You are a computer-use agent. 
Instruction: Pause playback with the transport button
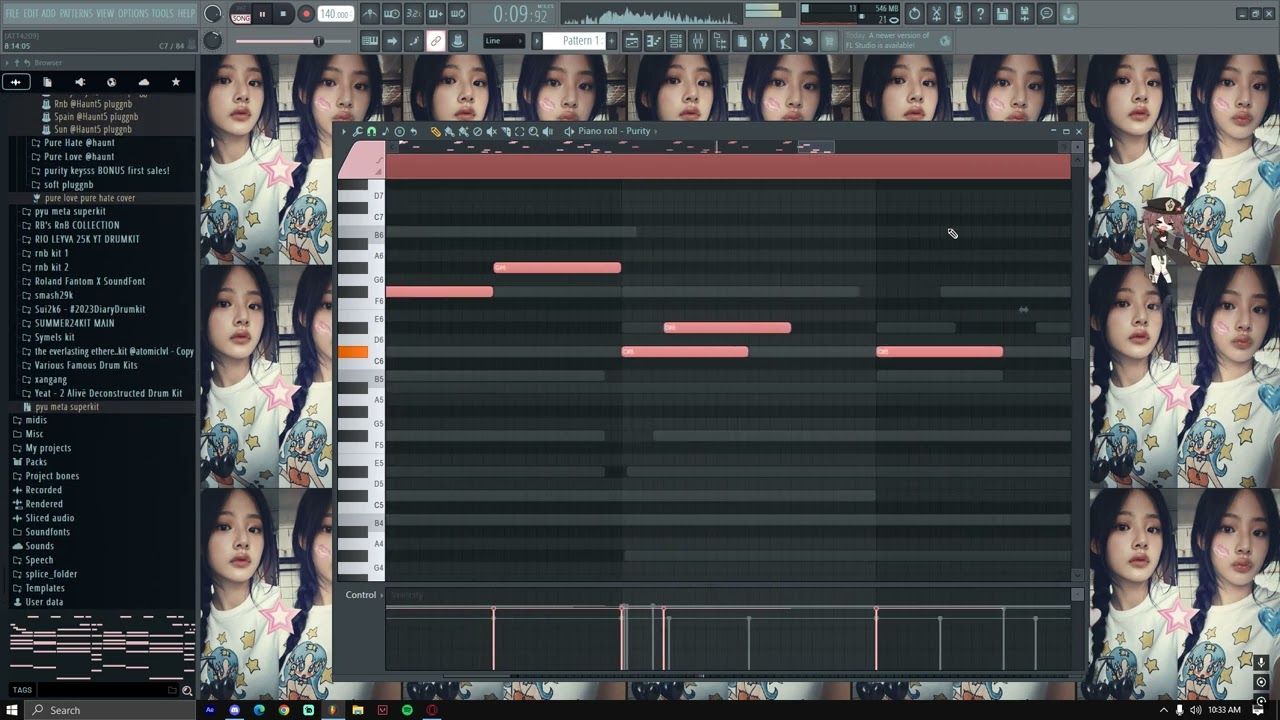pyautogui.click(x=263, y=14)
